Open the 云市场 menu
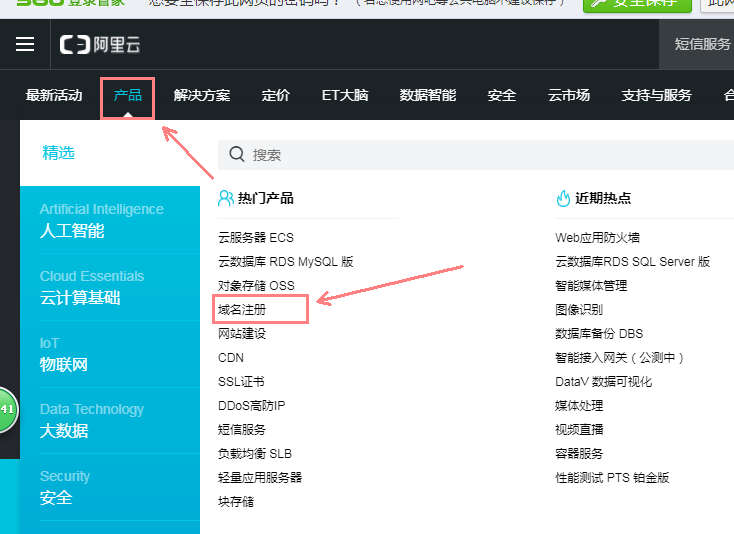734x534 pixels. click(x=569, y=95)
